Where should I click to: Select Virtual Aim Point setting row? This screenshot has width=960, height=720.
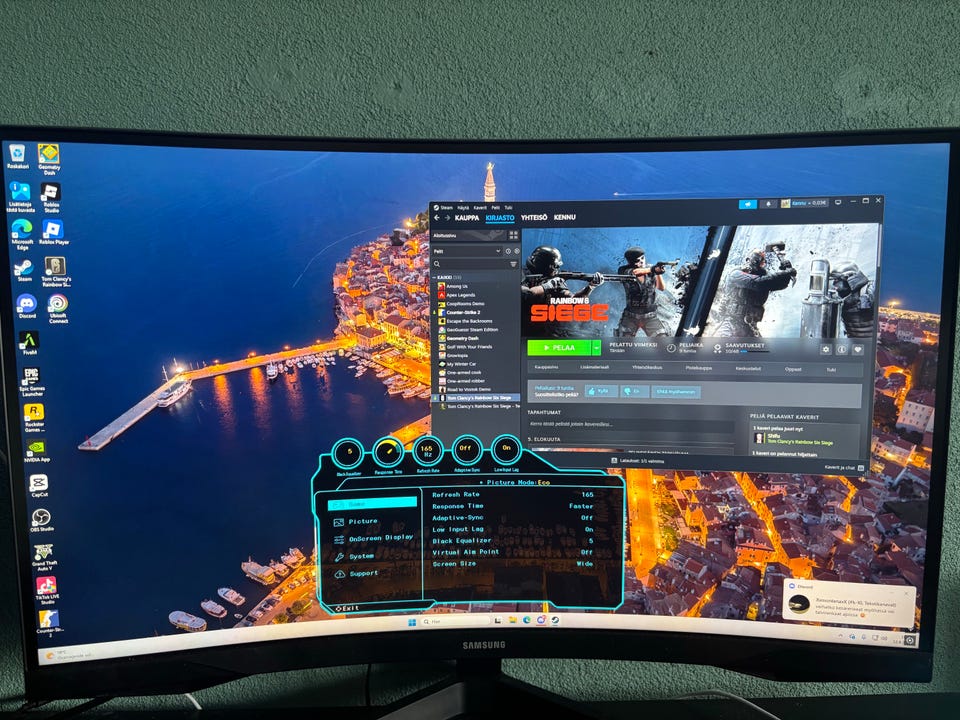coord(513,552)
